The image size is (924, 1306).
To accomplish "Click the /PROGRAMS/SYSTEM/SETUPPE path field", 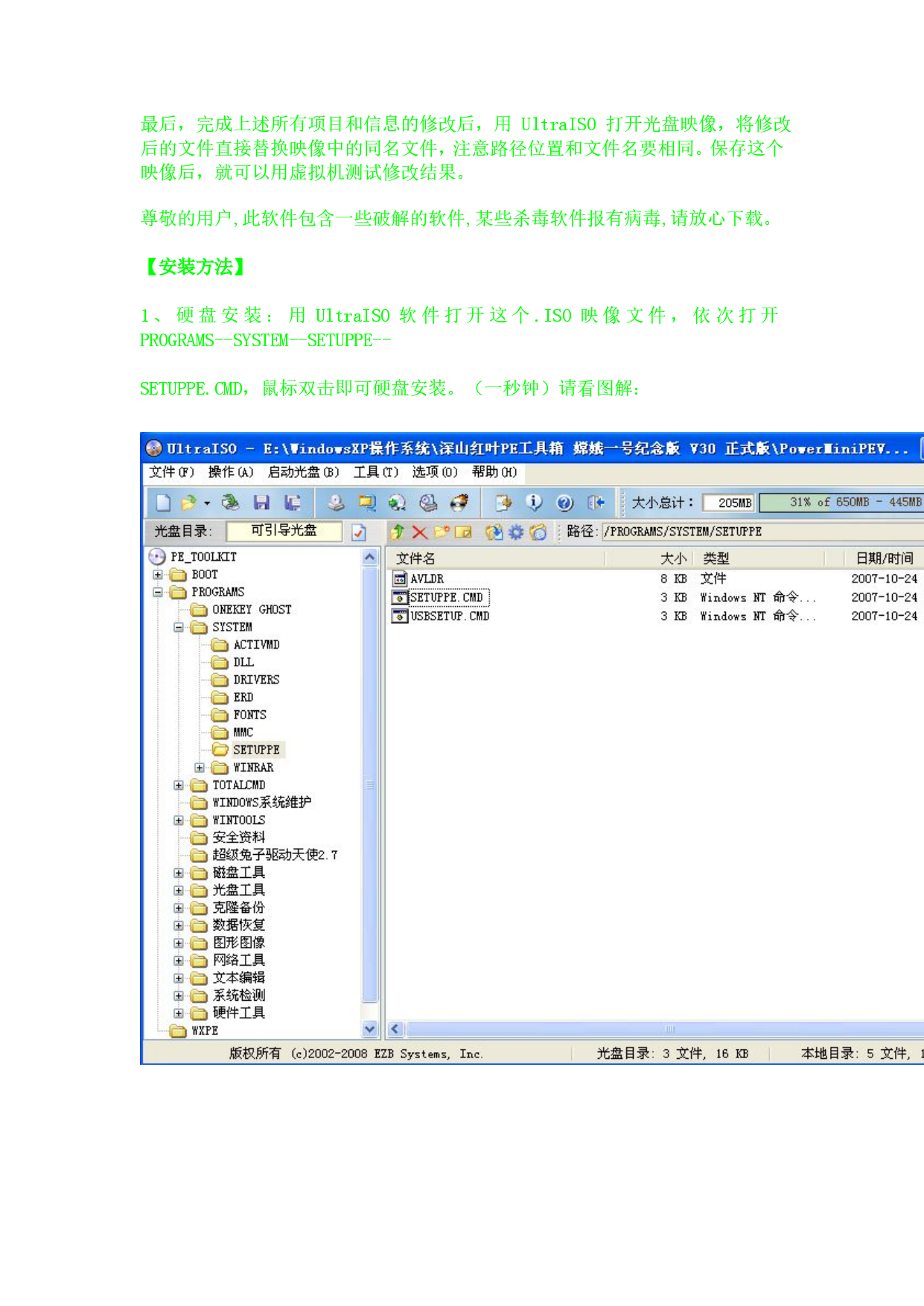I will (763, 532).
